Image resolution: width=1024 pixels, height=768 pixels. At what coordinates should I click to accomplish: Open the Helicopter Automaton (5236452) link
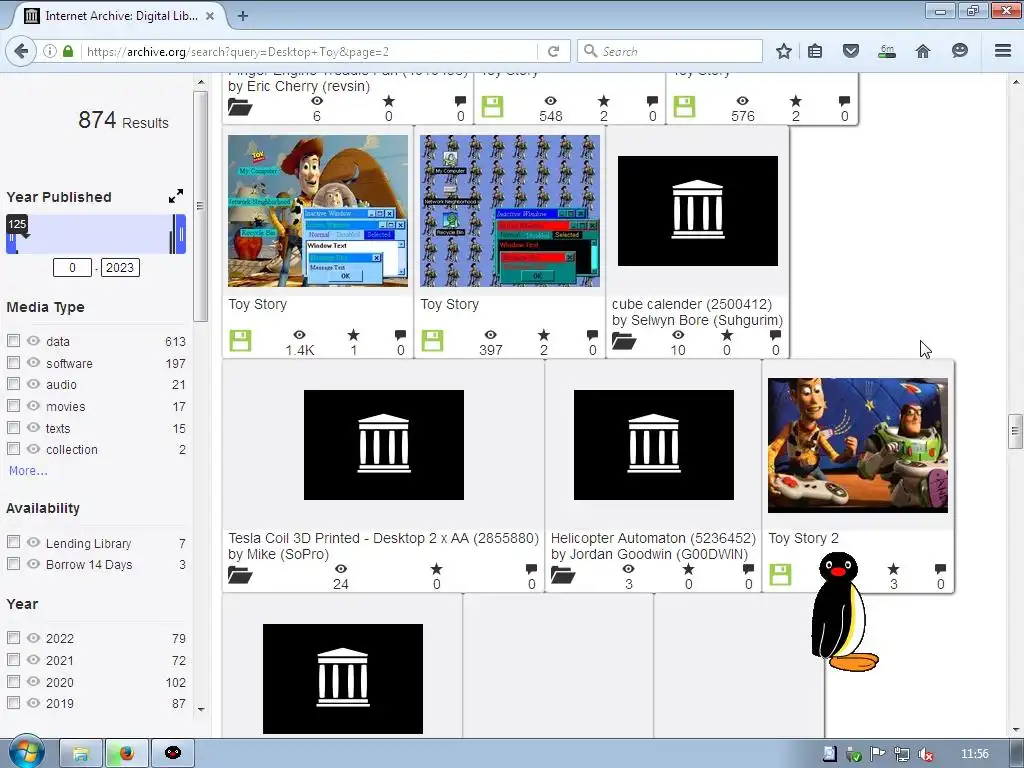[653, 538]
